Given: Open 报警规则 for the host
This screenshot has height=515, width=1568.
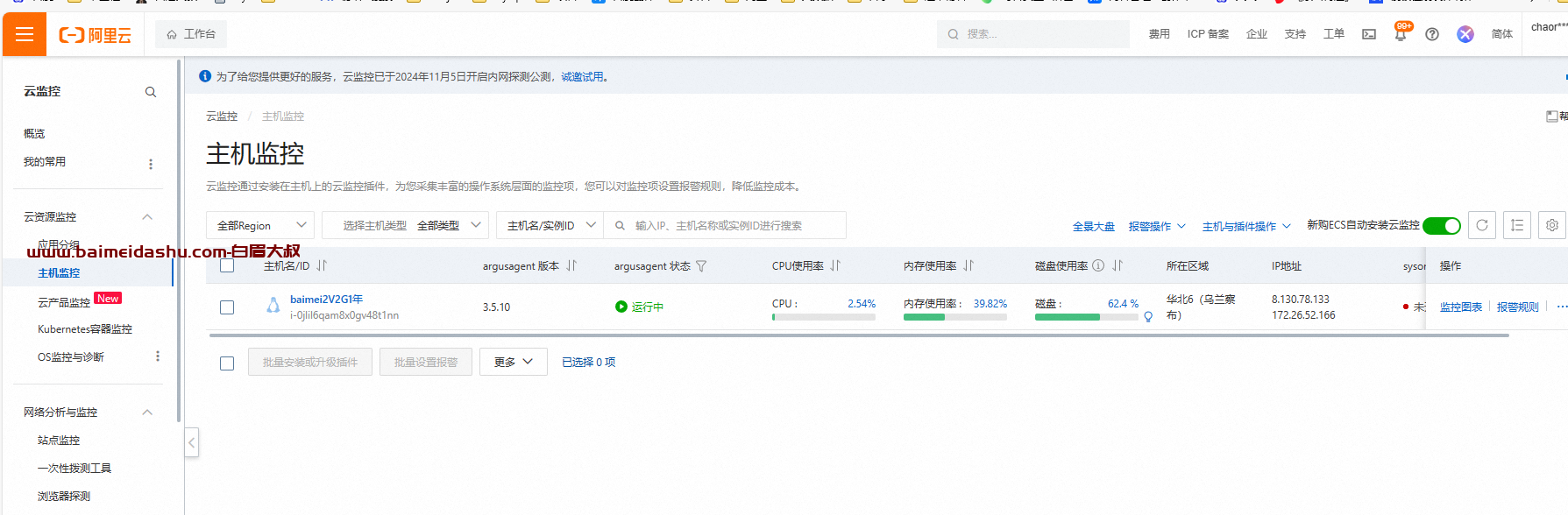Looking at the screenshot, I should coord(1518,307).
